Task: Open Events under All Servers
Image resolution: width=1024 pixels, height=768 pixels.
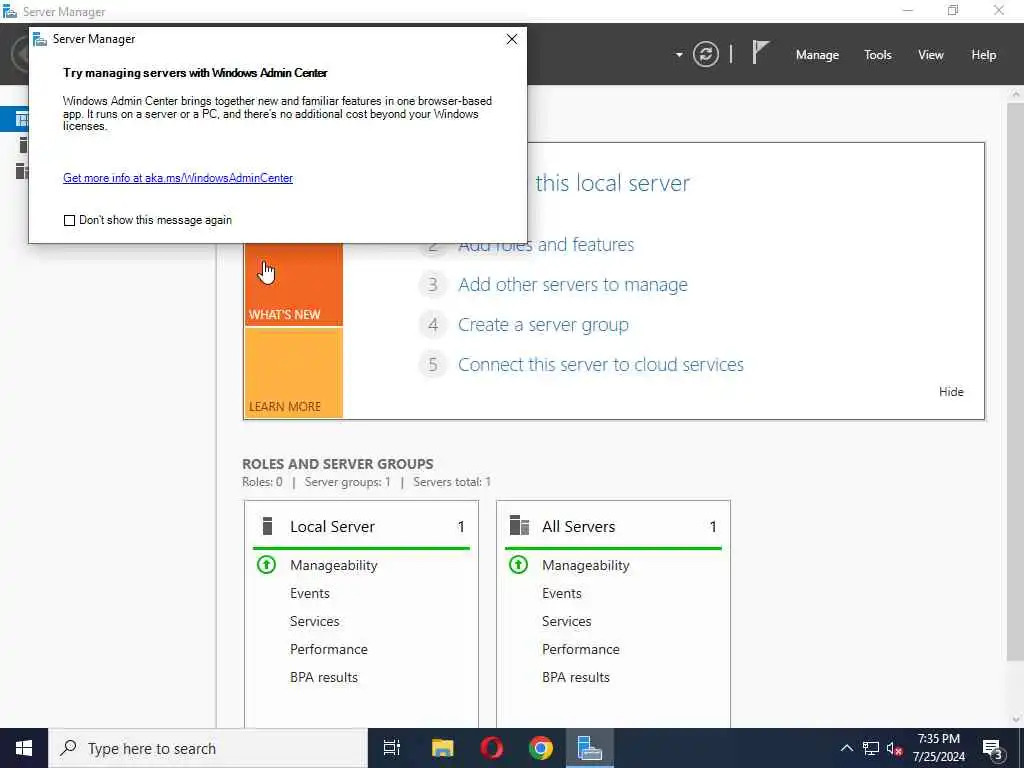Action: tap(562, 594)
